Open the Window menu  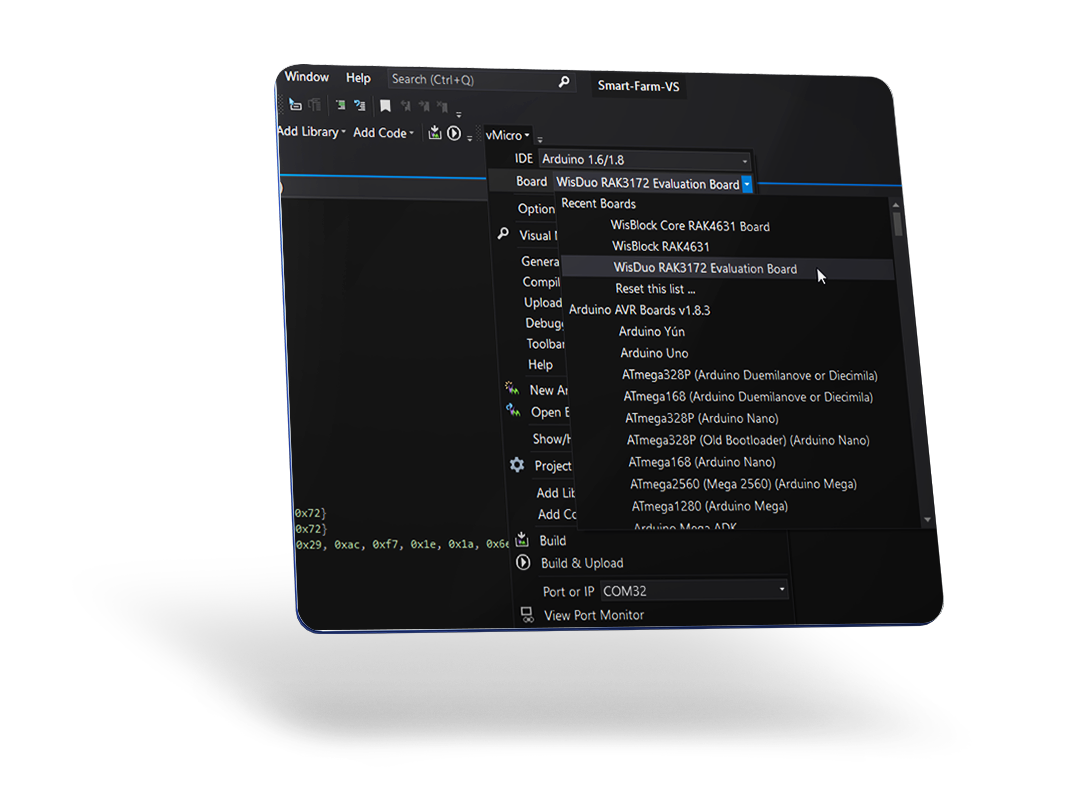(x=307, y=76)
